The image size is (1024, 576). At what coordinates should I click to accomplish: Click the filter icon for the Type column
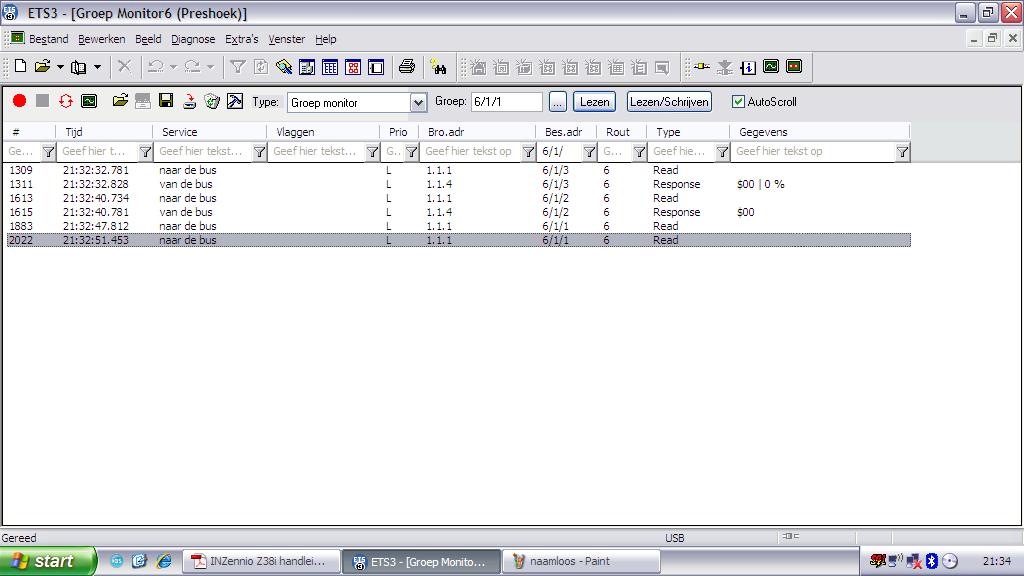click(x=721, y=152)
